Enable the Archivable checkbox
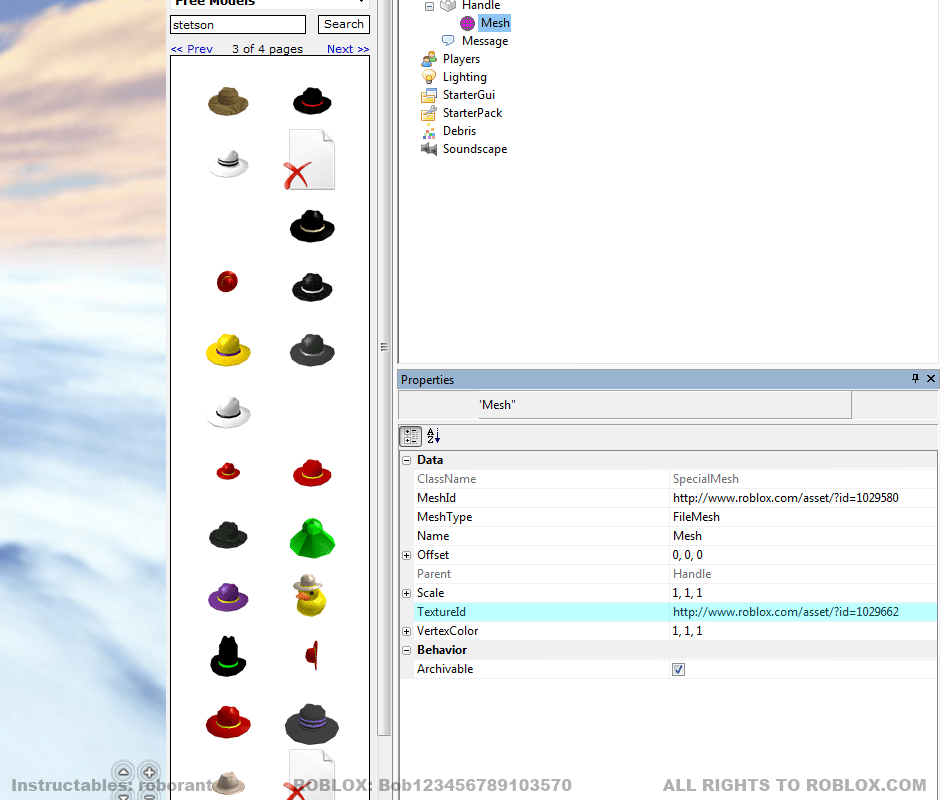 (678, 669)
